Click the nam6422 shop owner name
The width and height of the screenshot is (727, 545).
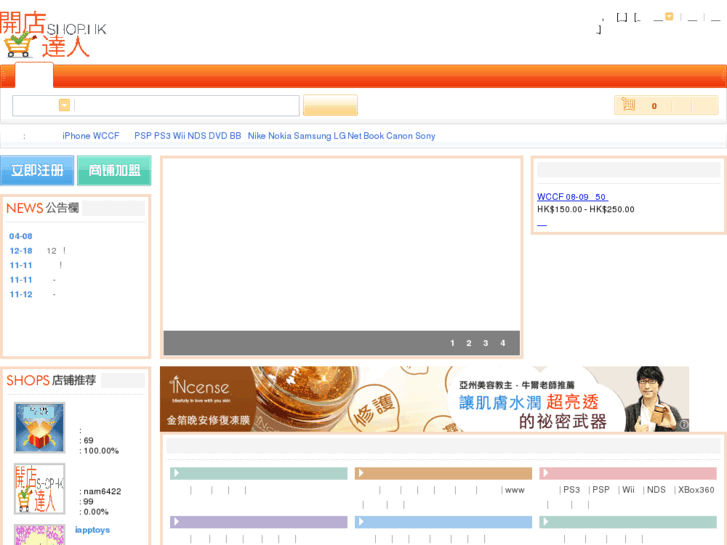102,491
